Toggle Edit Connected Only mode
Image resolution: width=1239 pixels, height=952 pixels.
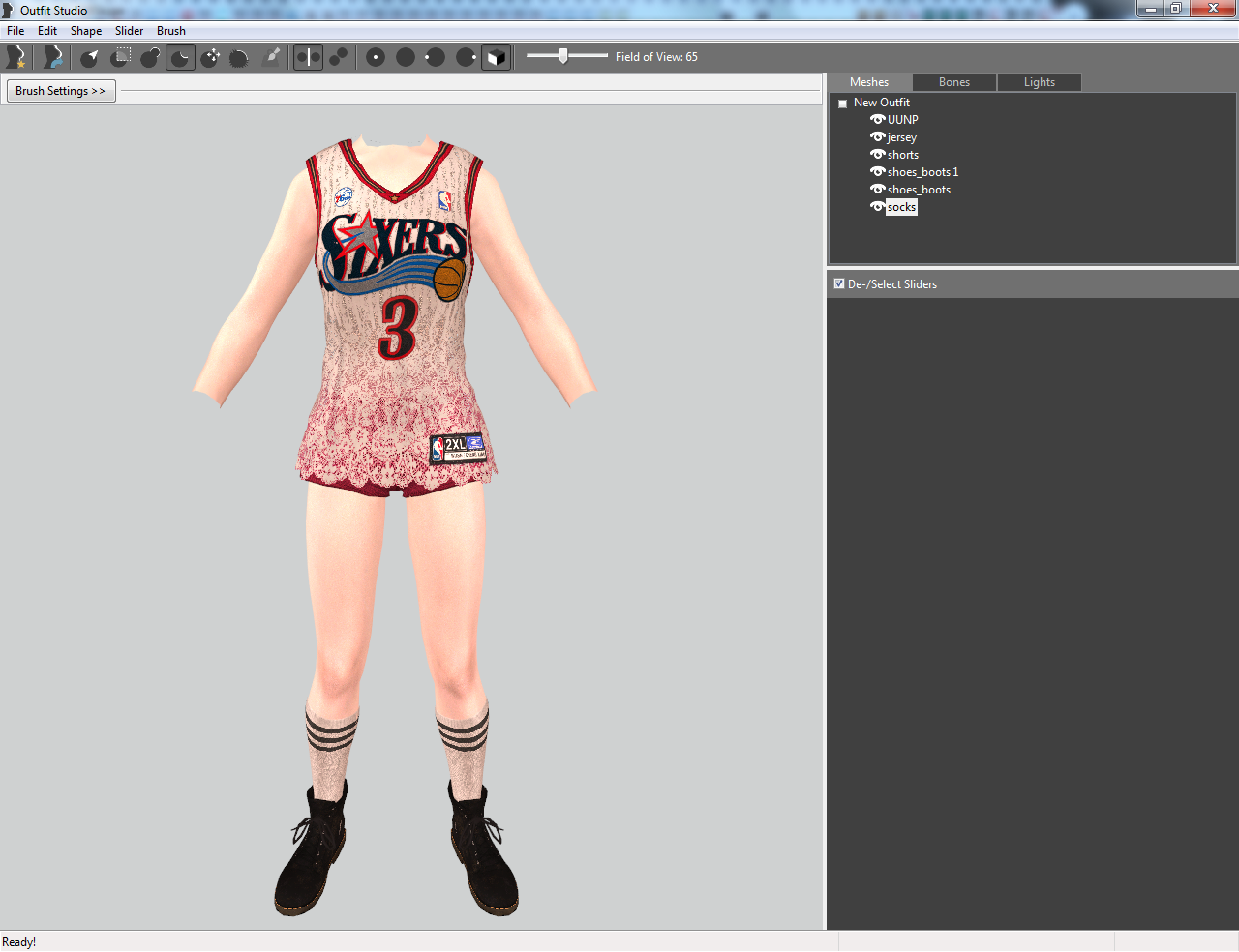338,57
